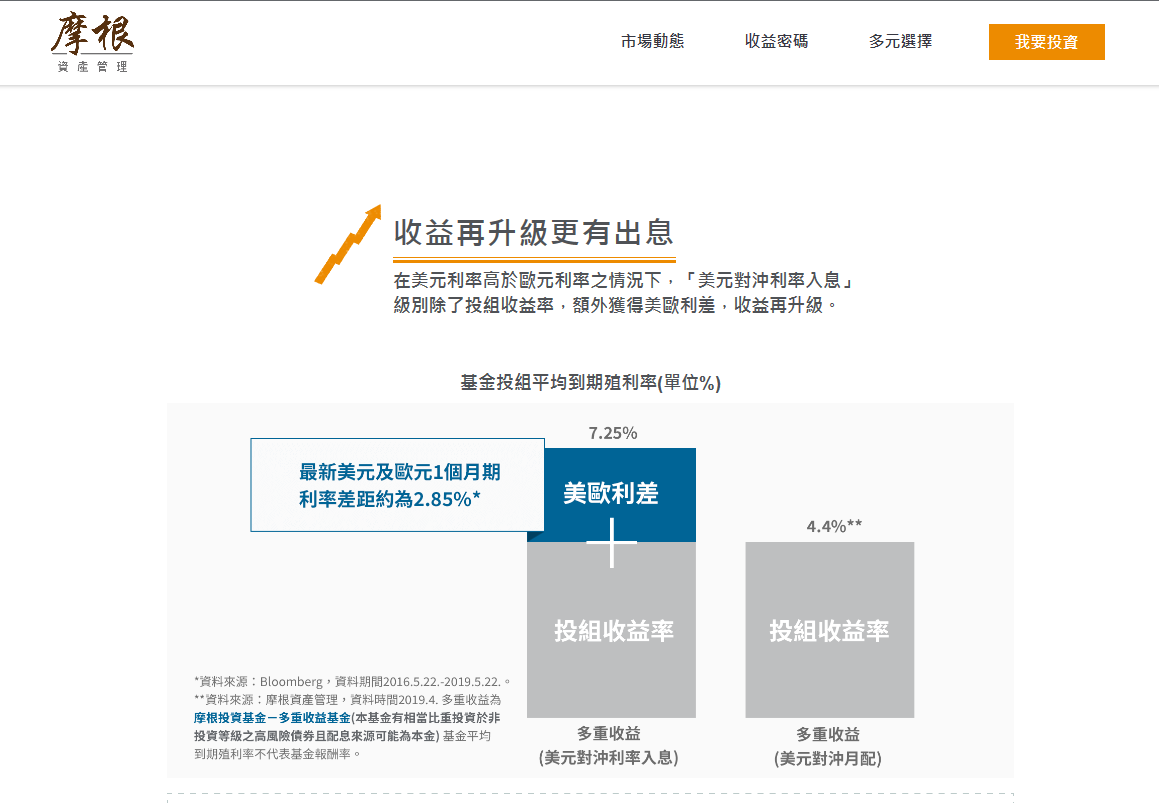The width and height of the screenshot is (1159, 803).
Task: Click the 2.85% rate spread callout box
Action: point(397,485)
